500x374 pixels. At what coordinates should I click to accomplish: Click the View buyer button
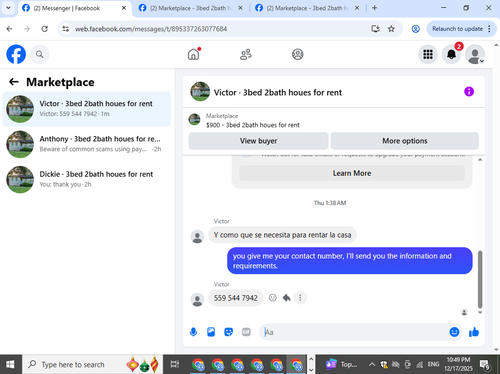pos(258,141)
